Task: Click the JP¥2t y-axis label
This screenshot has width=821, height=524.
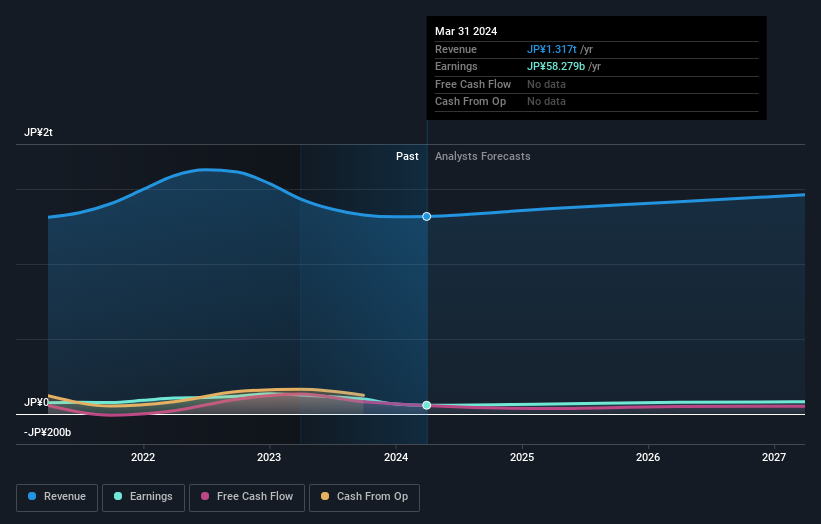Action: [38, 132]
